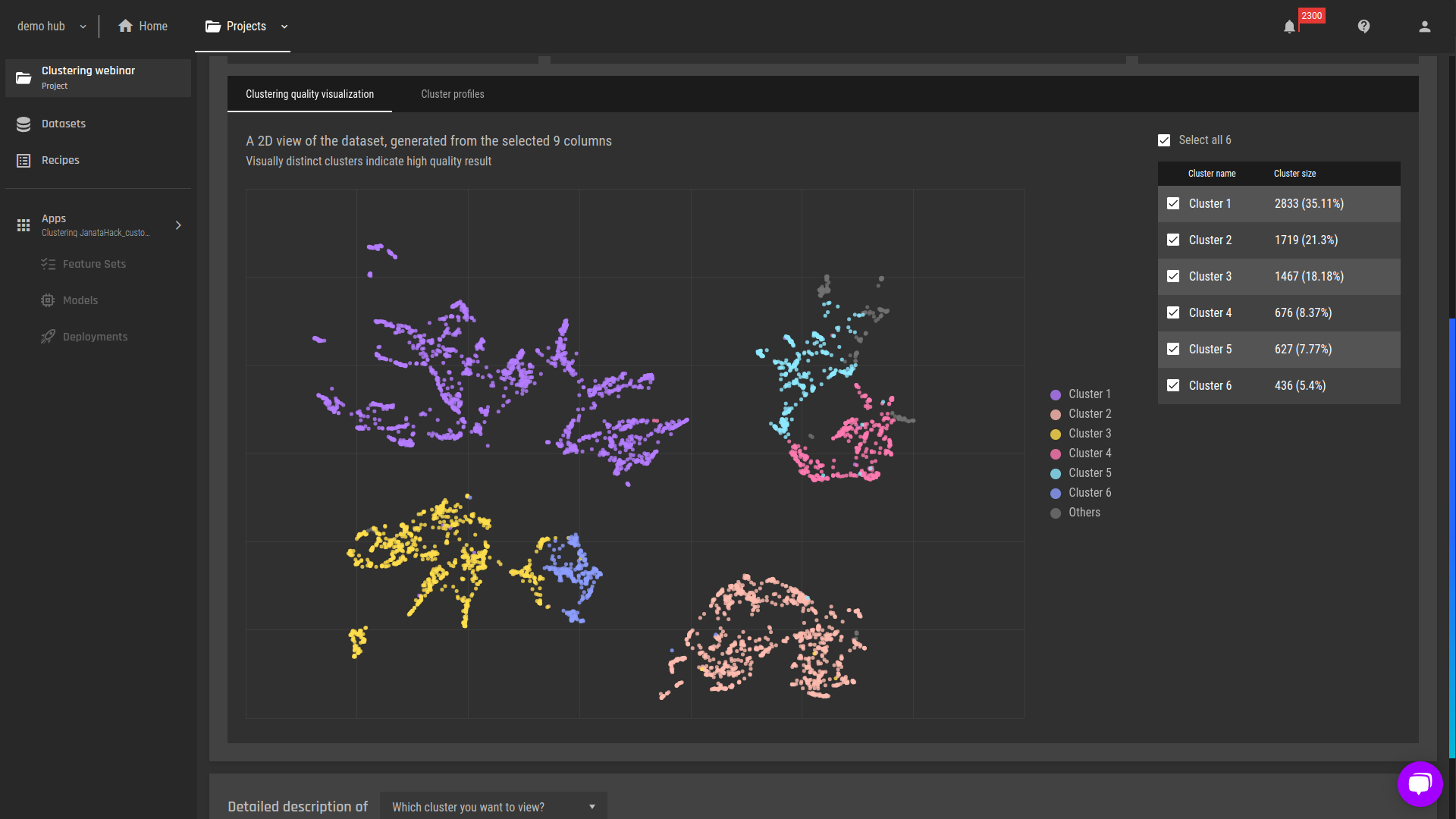Viewport: 1456px width, 819px height.
Task: Click the Cluster size column header
Action: pos(1294,174)
